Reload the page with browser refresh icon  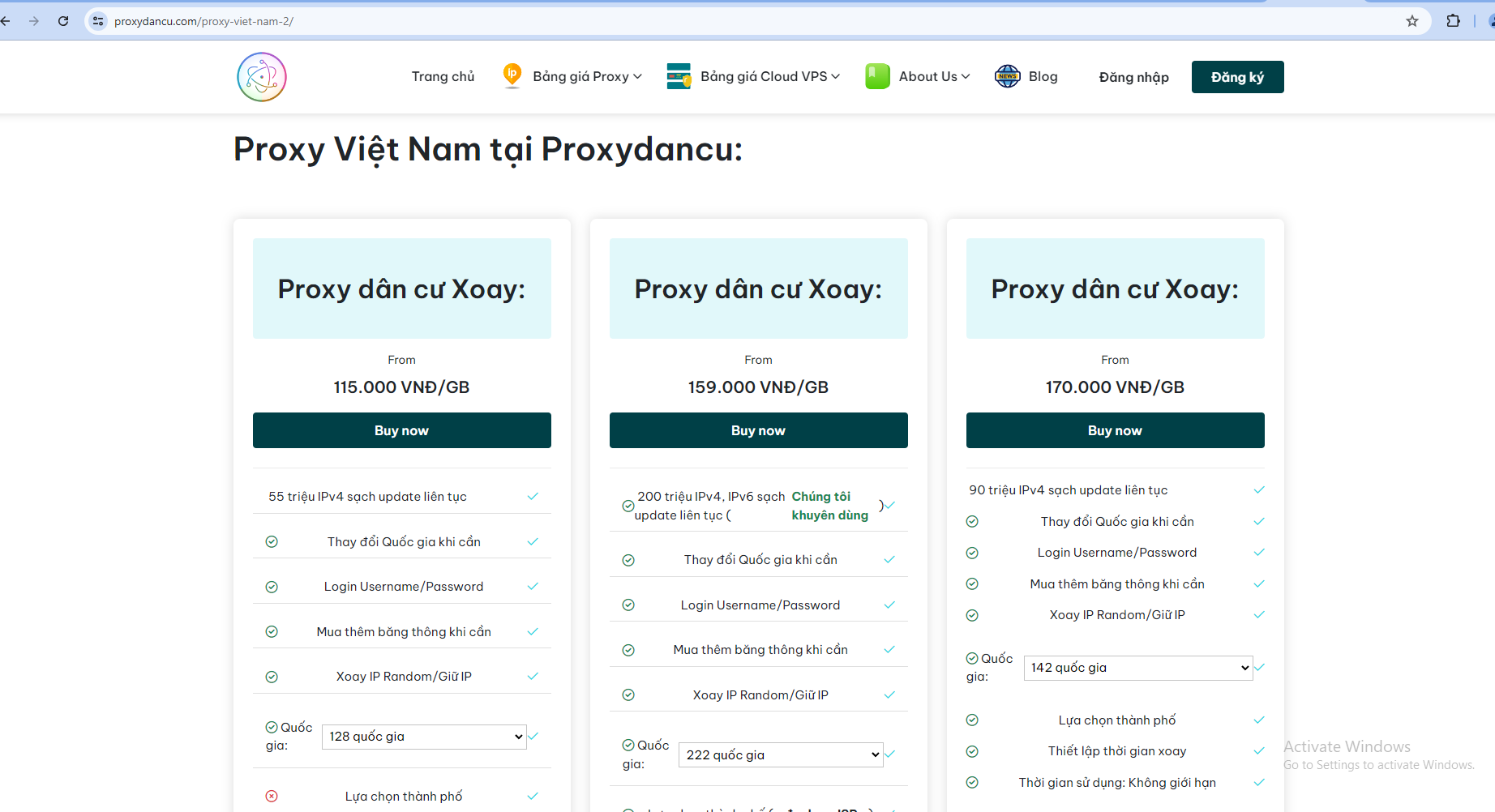coord(63,21)
